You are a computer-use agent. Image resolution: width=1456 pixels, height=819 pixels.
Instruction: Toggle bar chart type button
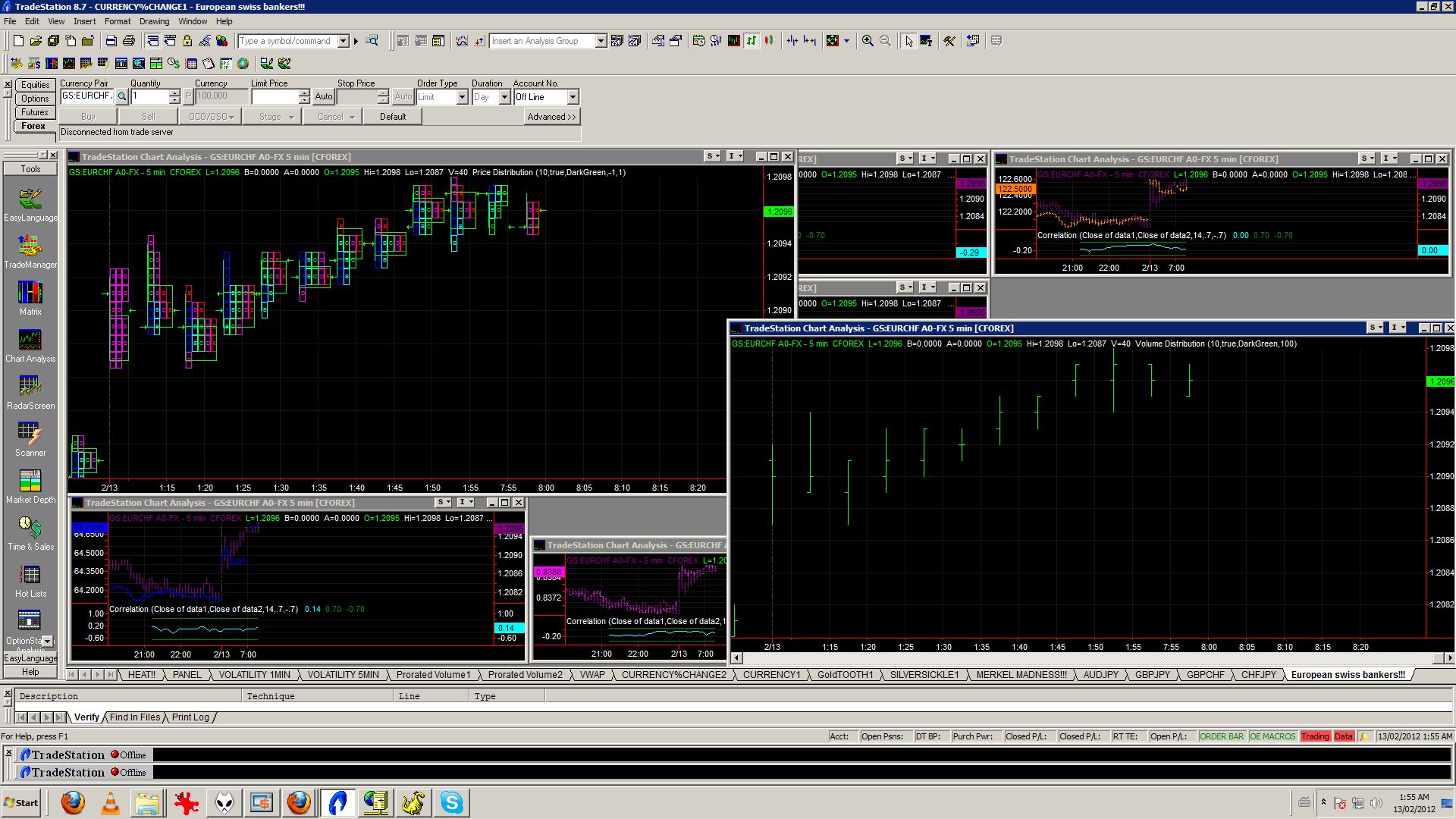point(734,41)
